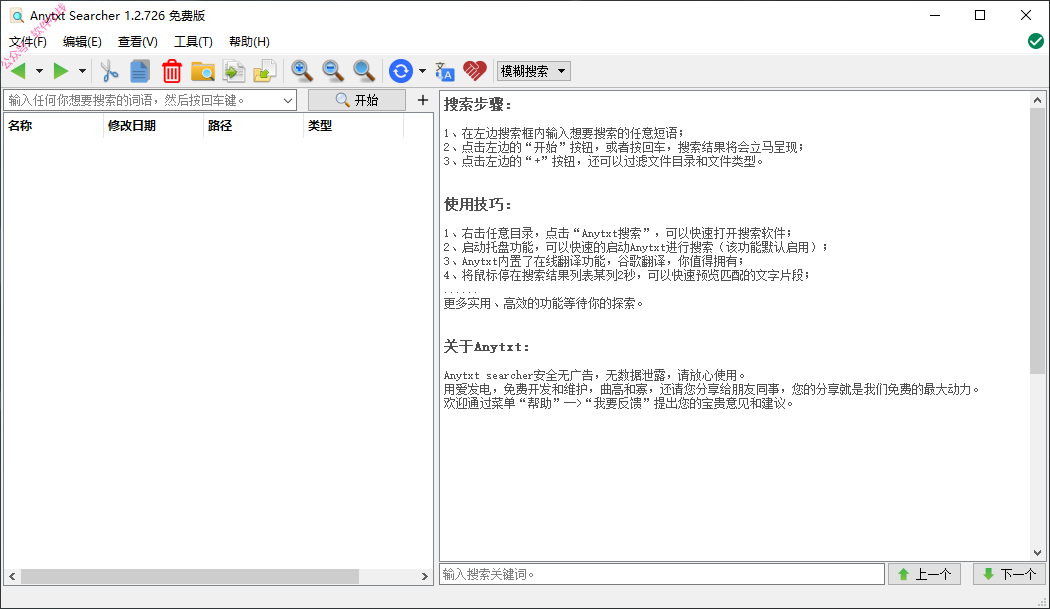
Task: Click the red trash delete icon
Action: (171, 71)
